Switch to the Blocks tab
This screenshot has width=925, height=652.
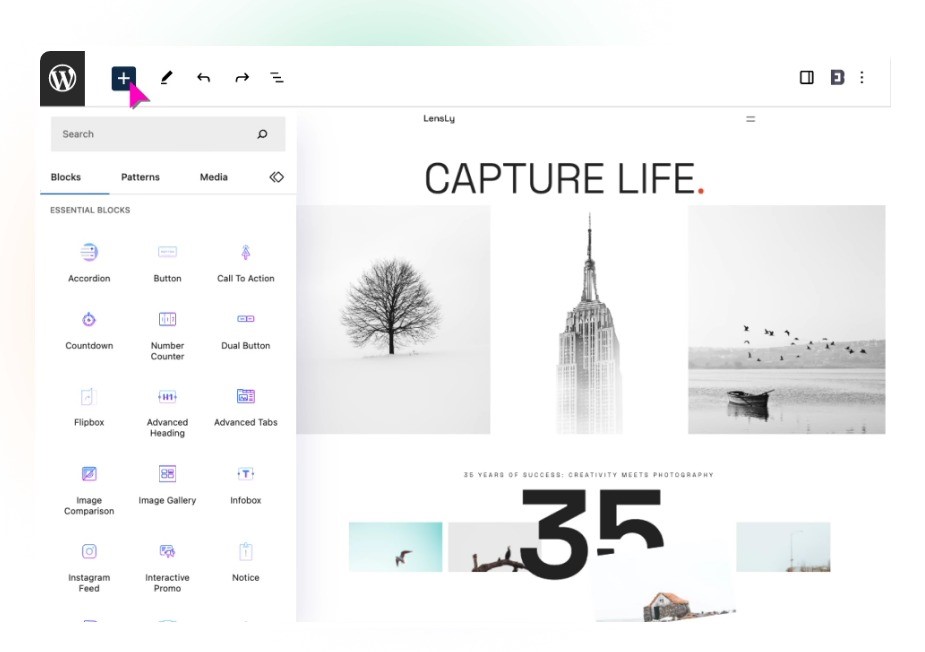(65, 177)
